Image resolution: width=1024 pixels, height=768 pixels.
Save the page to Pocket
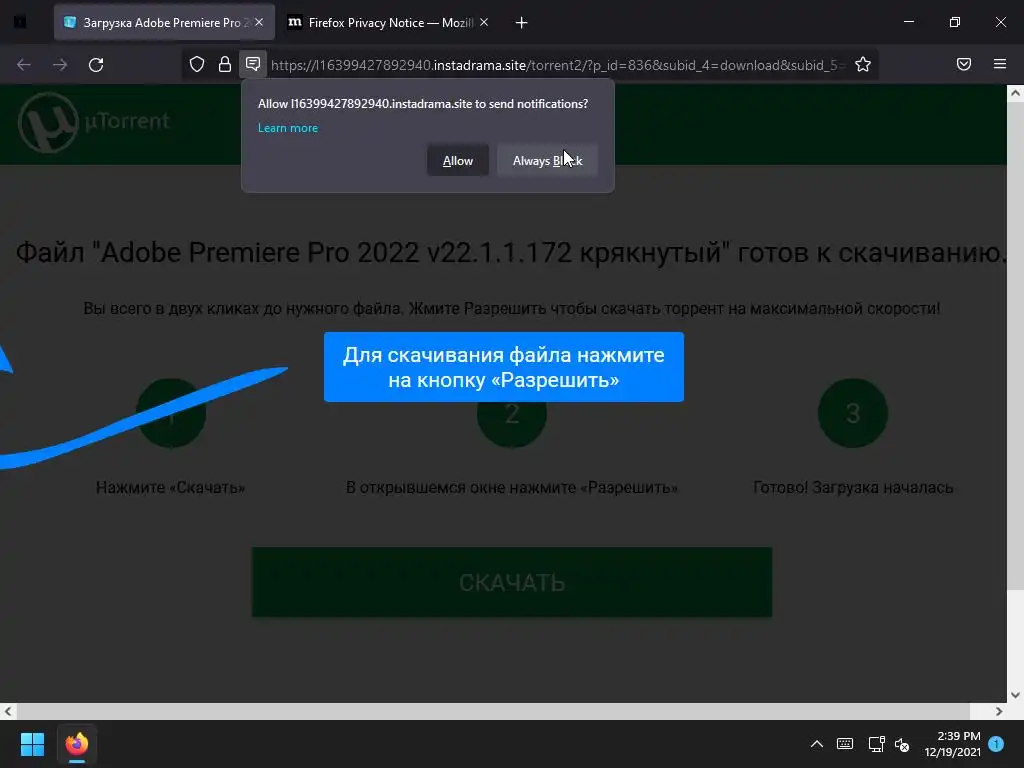coord(964,64)
